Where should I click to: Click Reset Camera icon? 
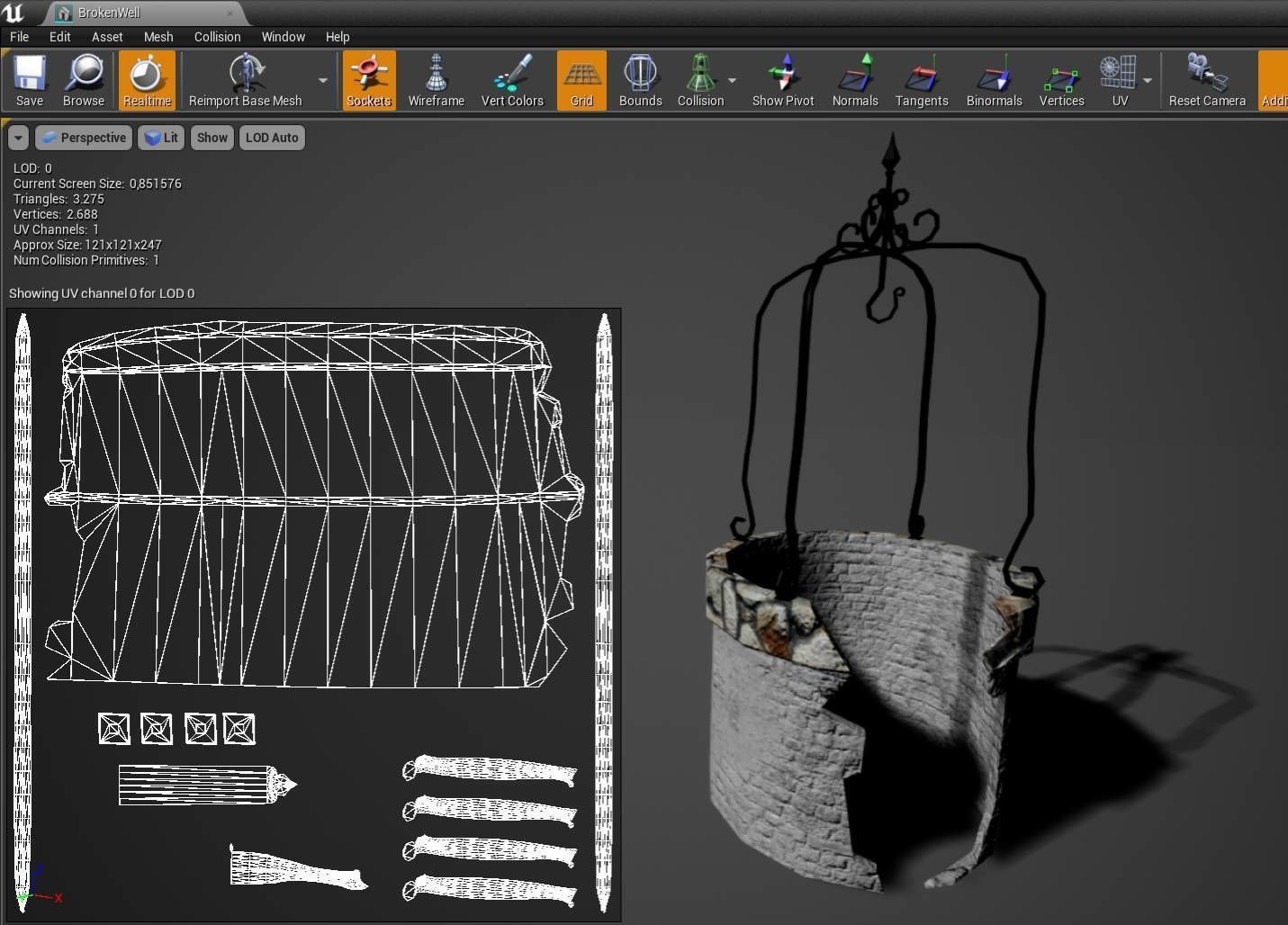pyautogui.click(x=1207, y=80)
